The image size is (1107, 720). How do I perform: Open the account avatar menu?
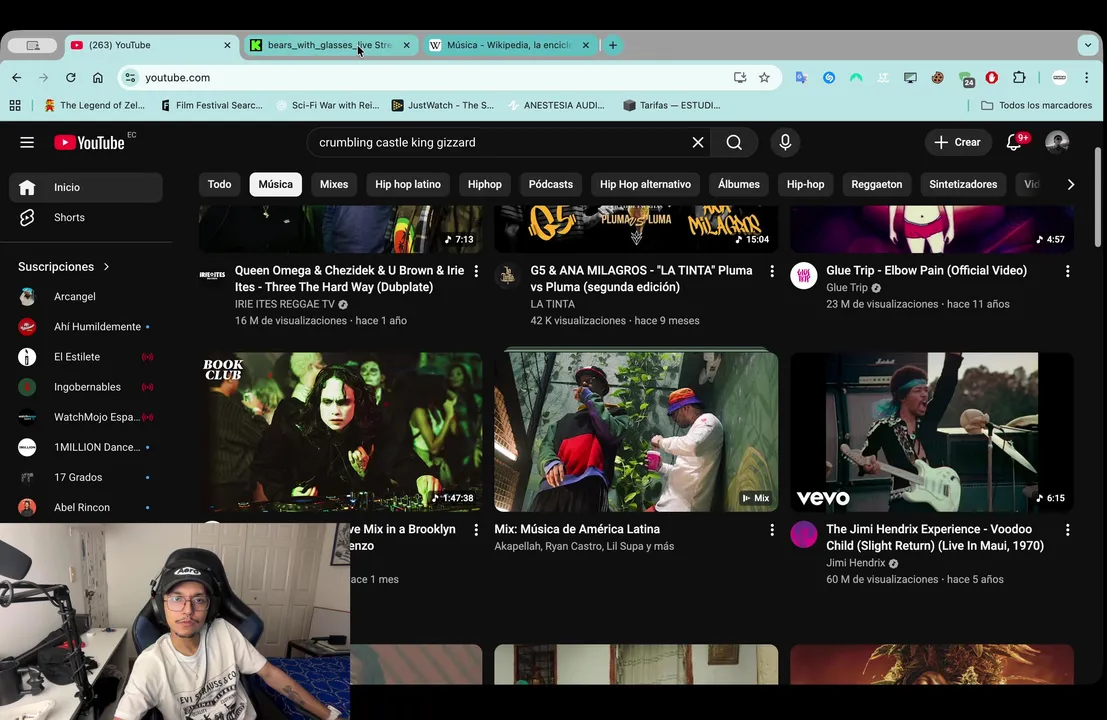[x=1057, y=143]
